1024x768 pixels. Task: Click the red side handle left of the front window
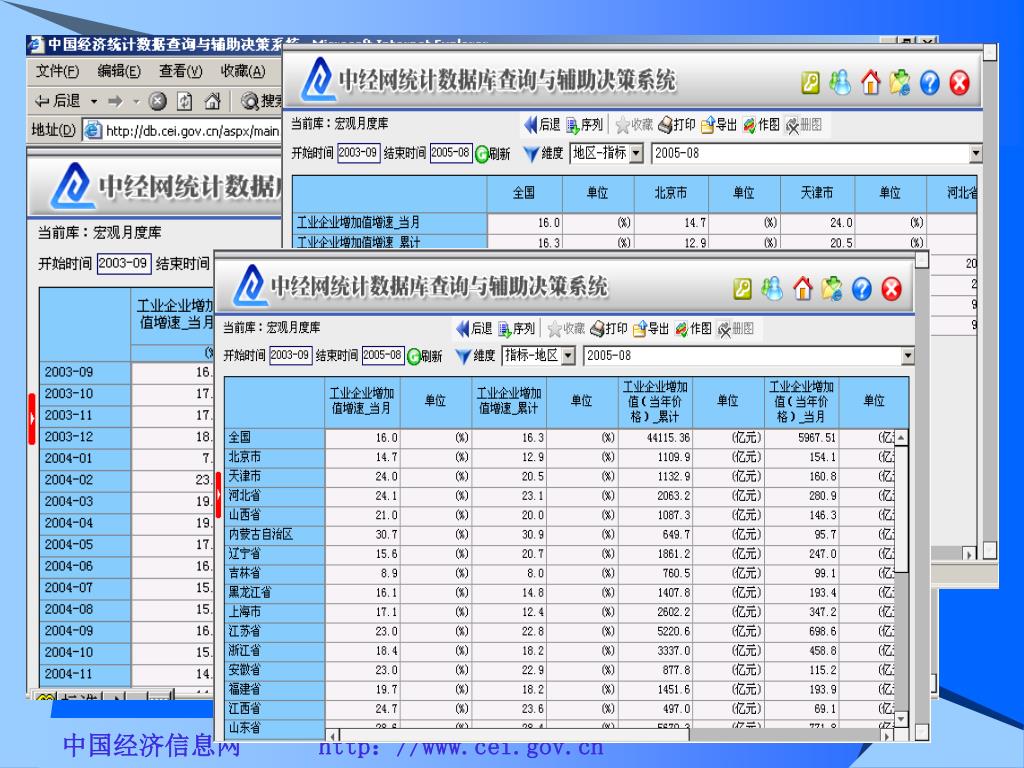[218, 495]
